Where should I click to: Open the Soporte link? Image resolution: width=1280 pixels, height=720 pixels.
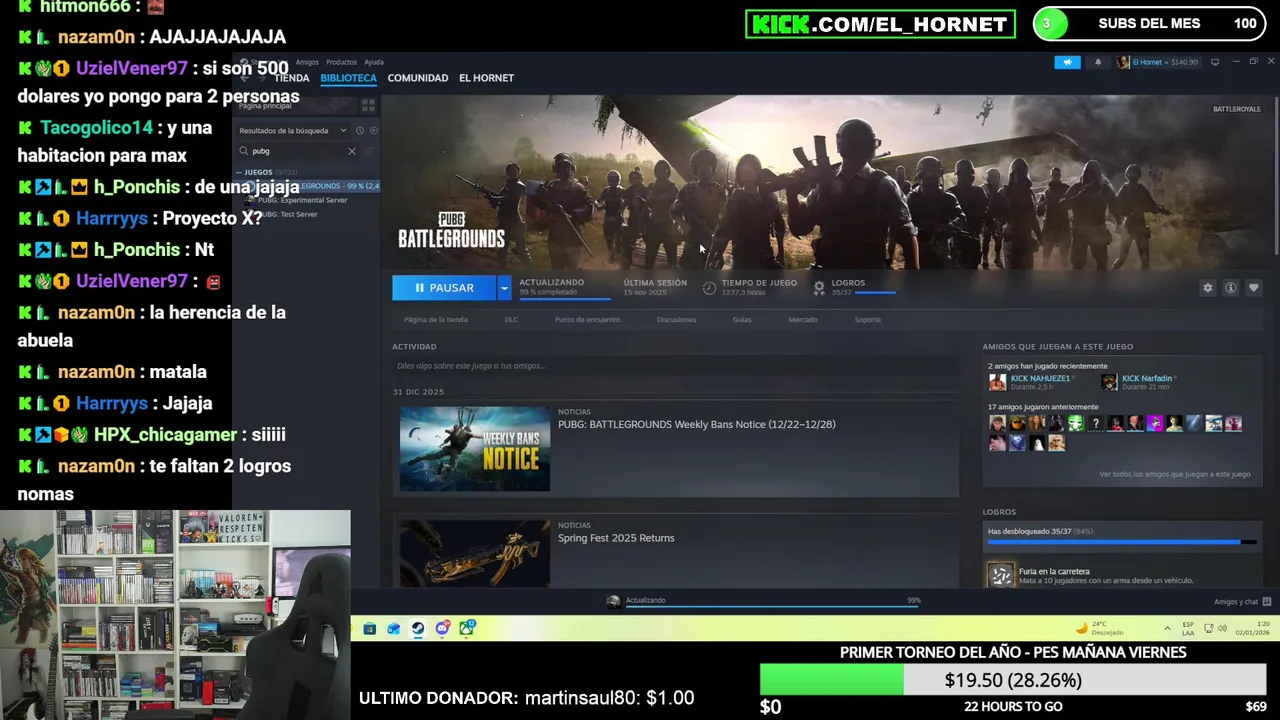tap(867, 320)
